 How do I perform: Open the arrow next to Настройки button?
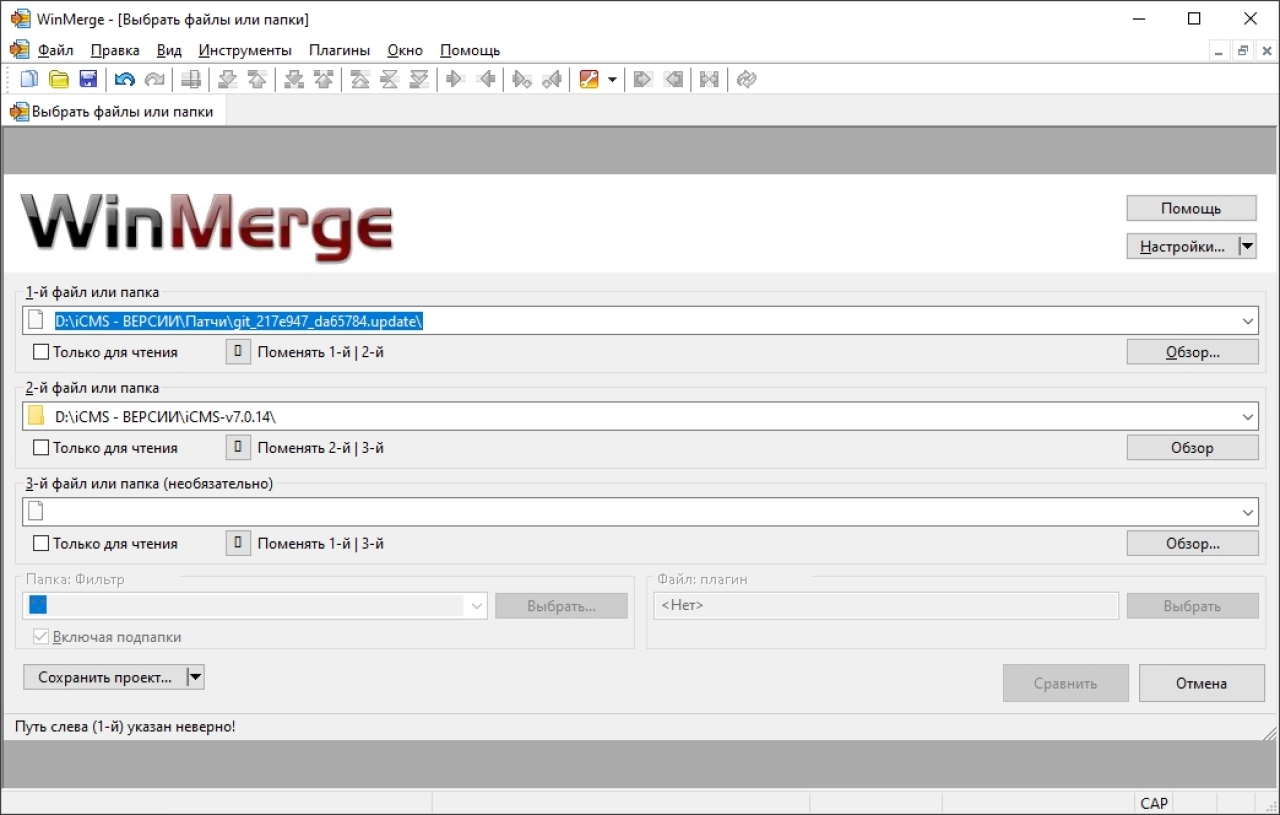(1247, 247)
